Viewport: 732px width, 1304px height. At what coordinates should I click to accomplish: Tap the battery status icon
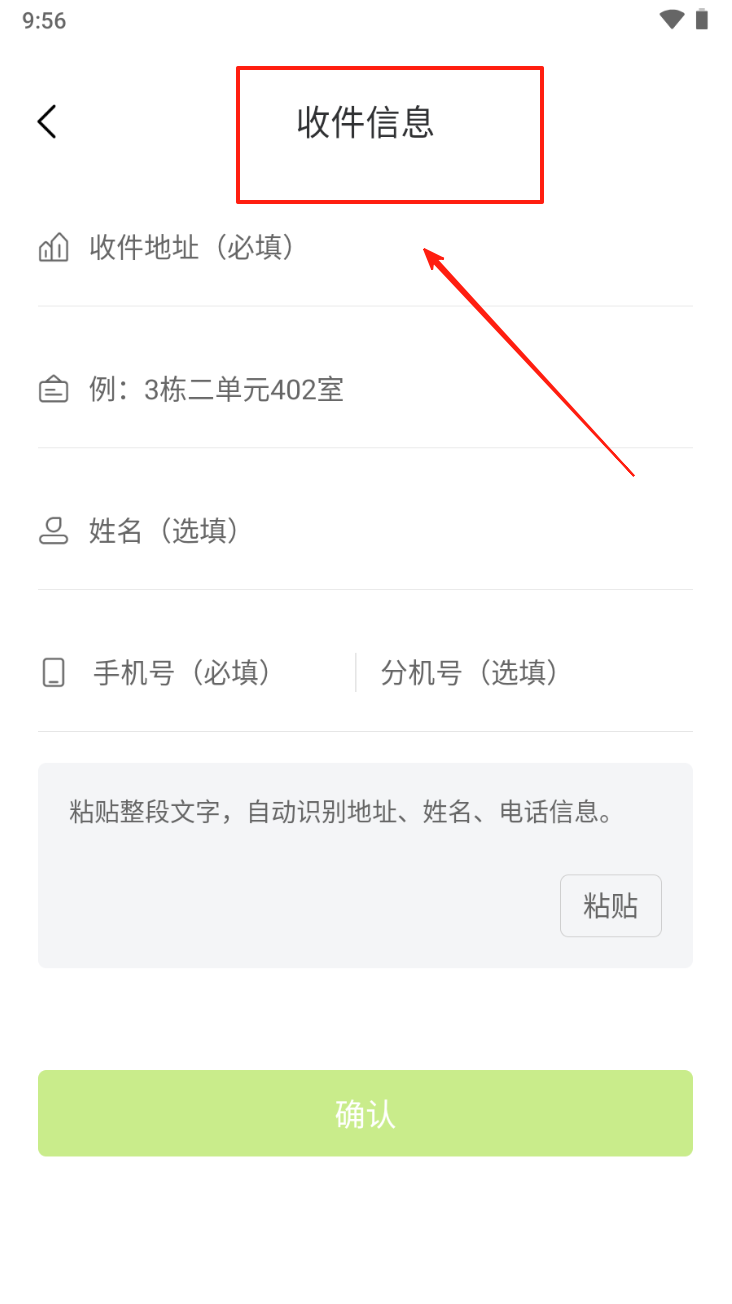702,19
